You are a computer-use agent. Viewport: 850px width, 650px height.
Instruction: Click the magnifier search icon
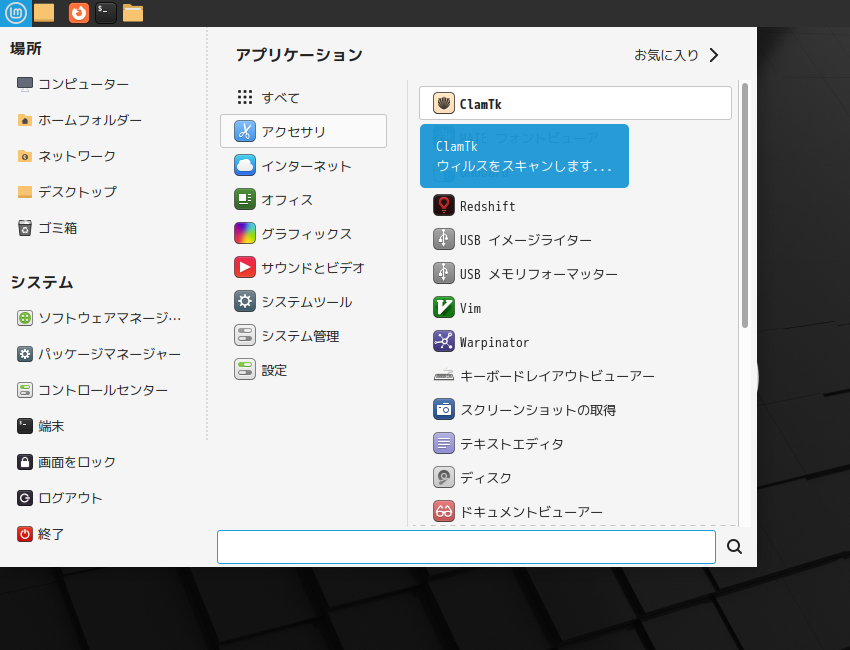point(735,546)
